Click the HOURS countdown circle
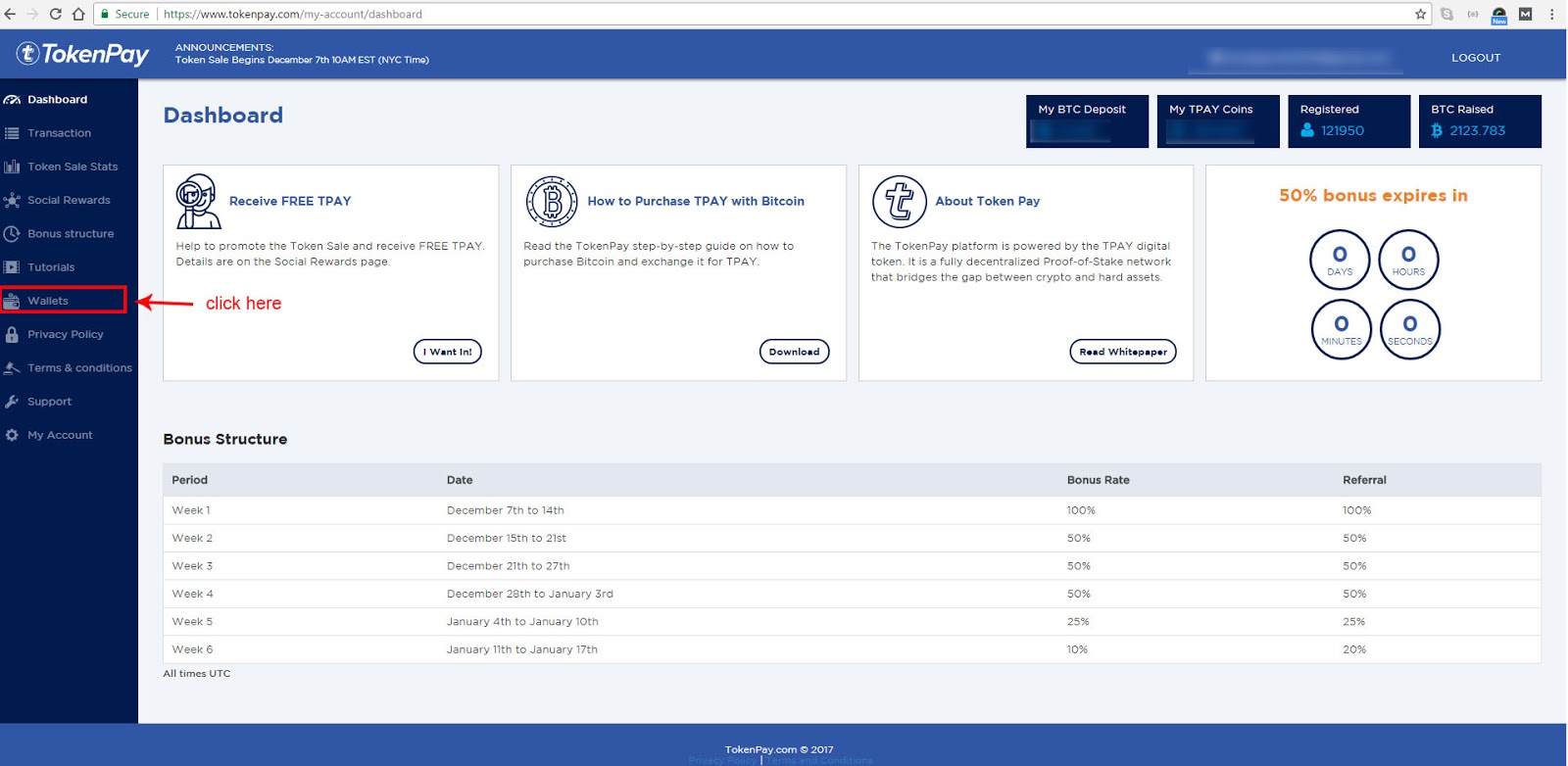This screenshot has width=1568, height=766. [1408, 260]
